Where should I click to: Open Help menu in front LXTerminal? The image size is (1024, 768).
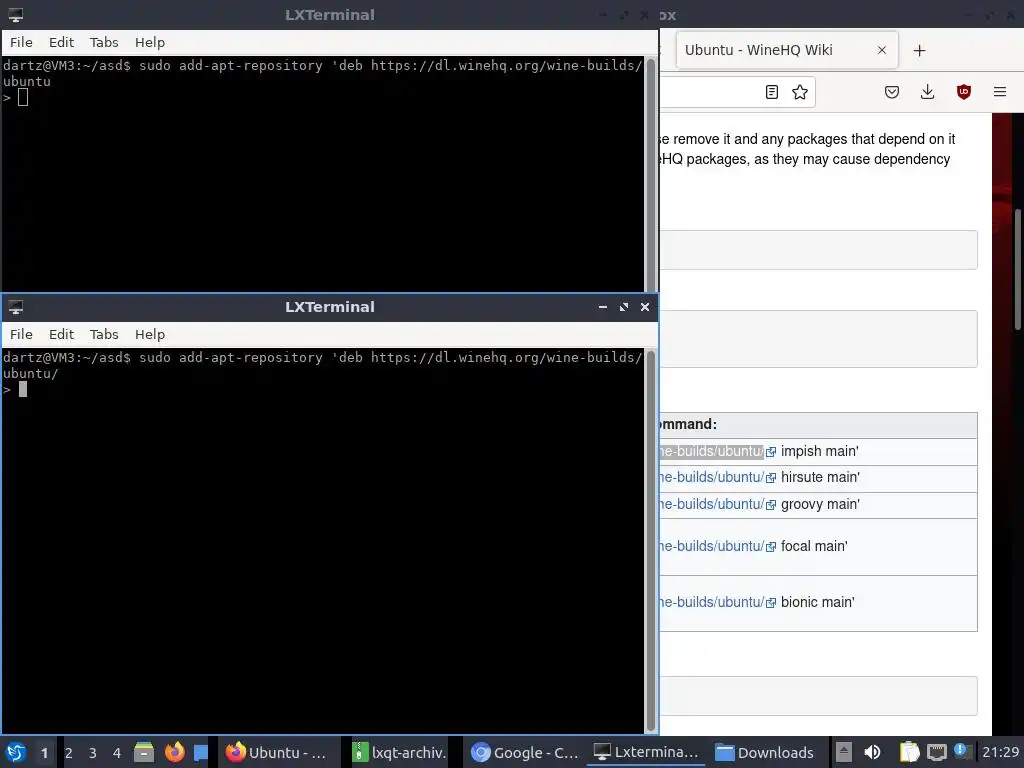coord(150,334)
